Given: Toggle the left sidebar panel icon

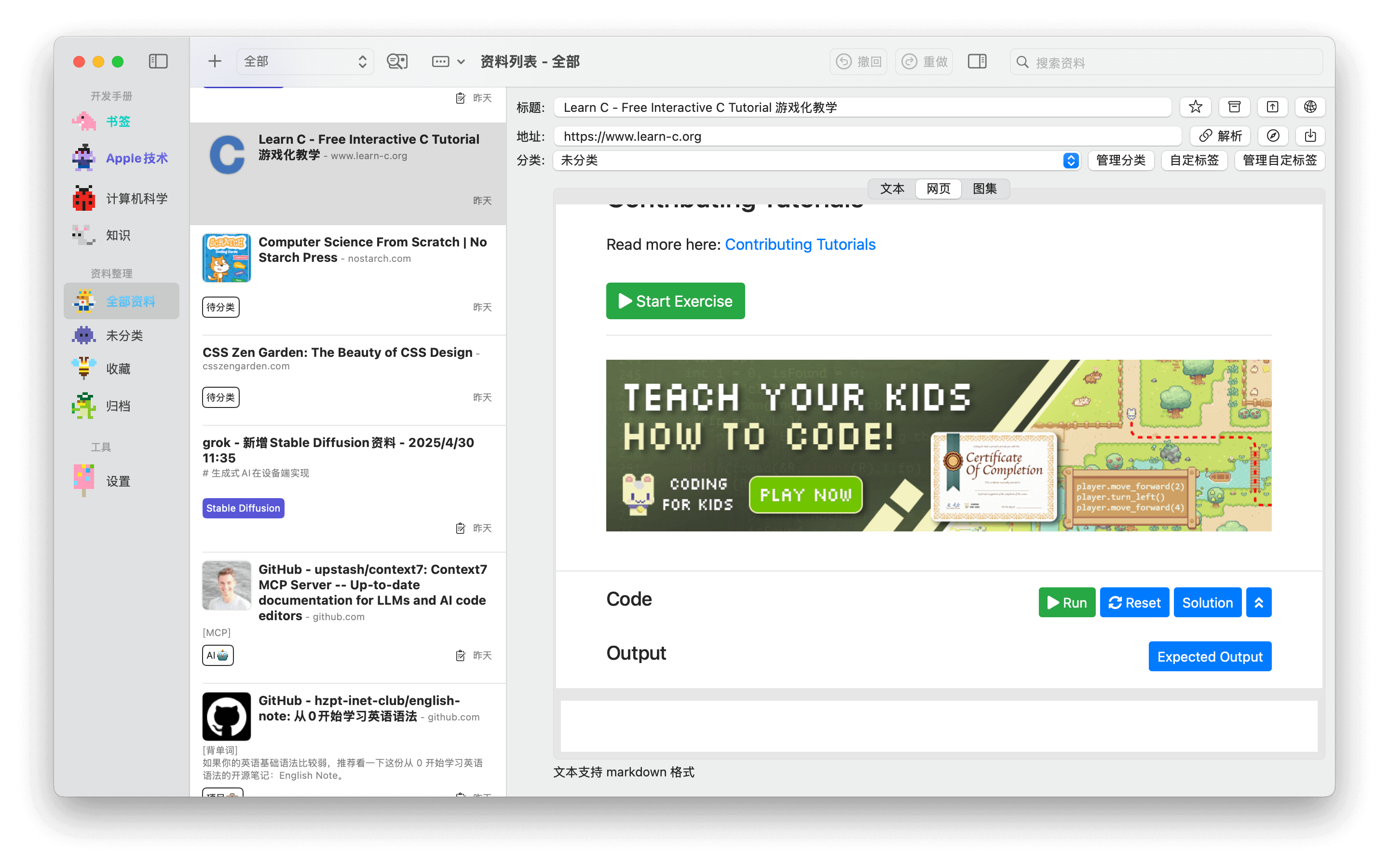Looking at the screenshot, I should click(158, 61).
